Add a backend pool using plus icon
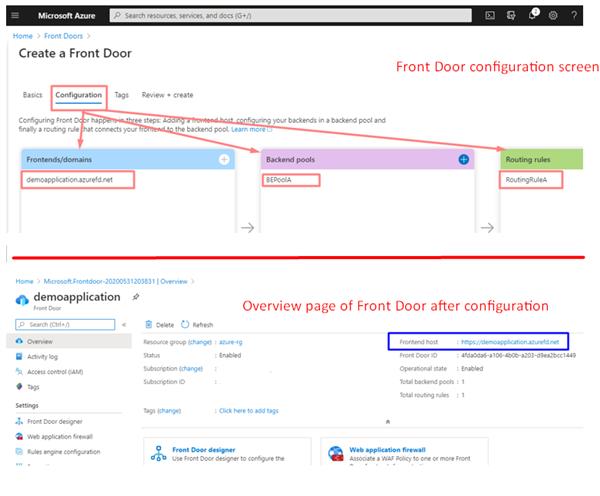Image resolution: width=600 pixels, height=496 pixels. [463, 159]
